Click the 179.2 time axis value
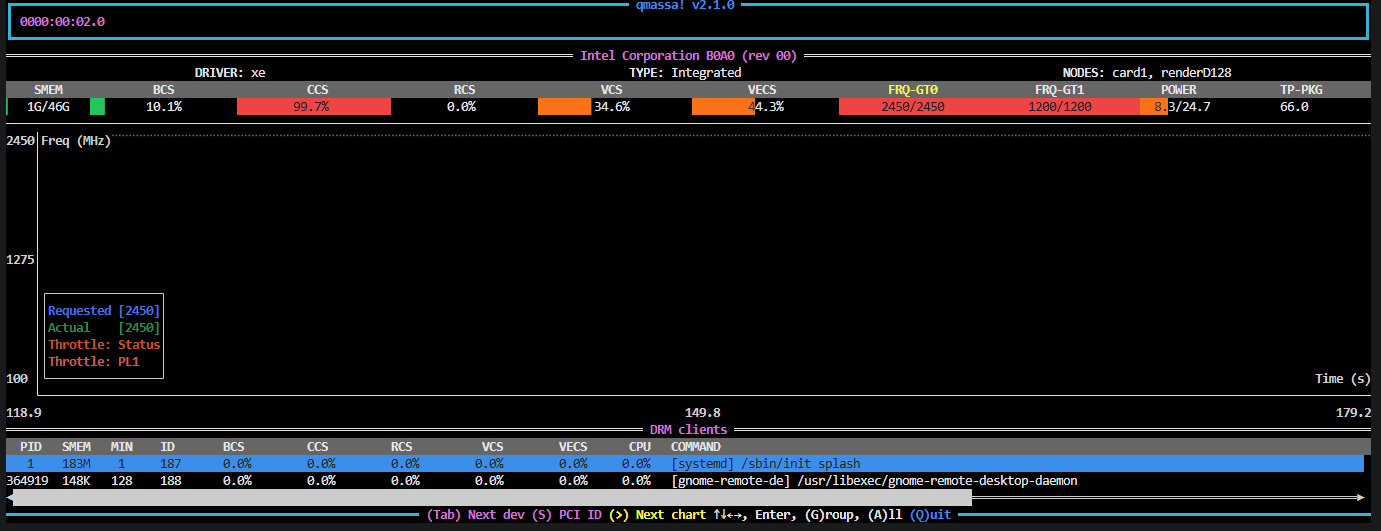 point(1353,413)
